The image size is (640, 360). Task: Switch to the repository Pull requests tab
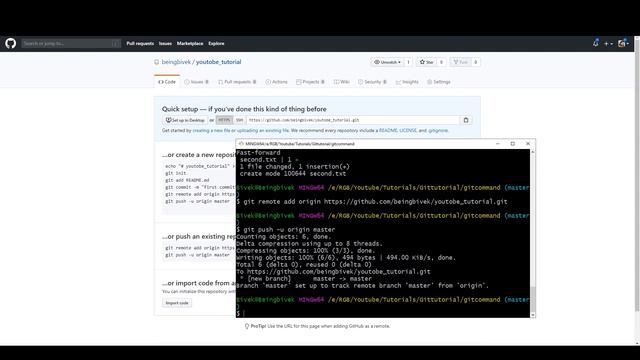click(x=237, y=82)
